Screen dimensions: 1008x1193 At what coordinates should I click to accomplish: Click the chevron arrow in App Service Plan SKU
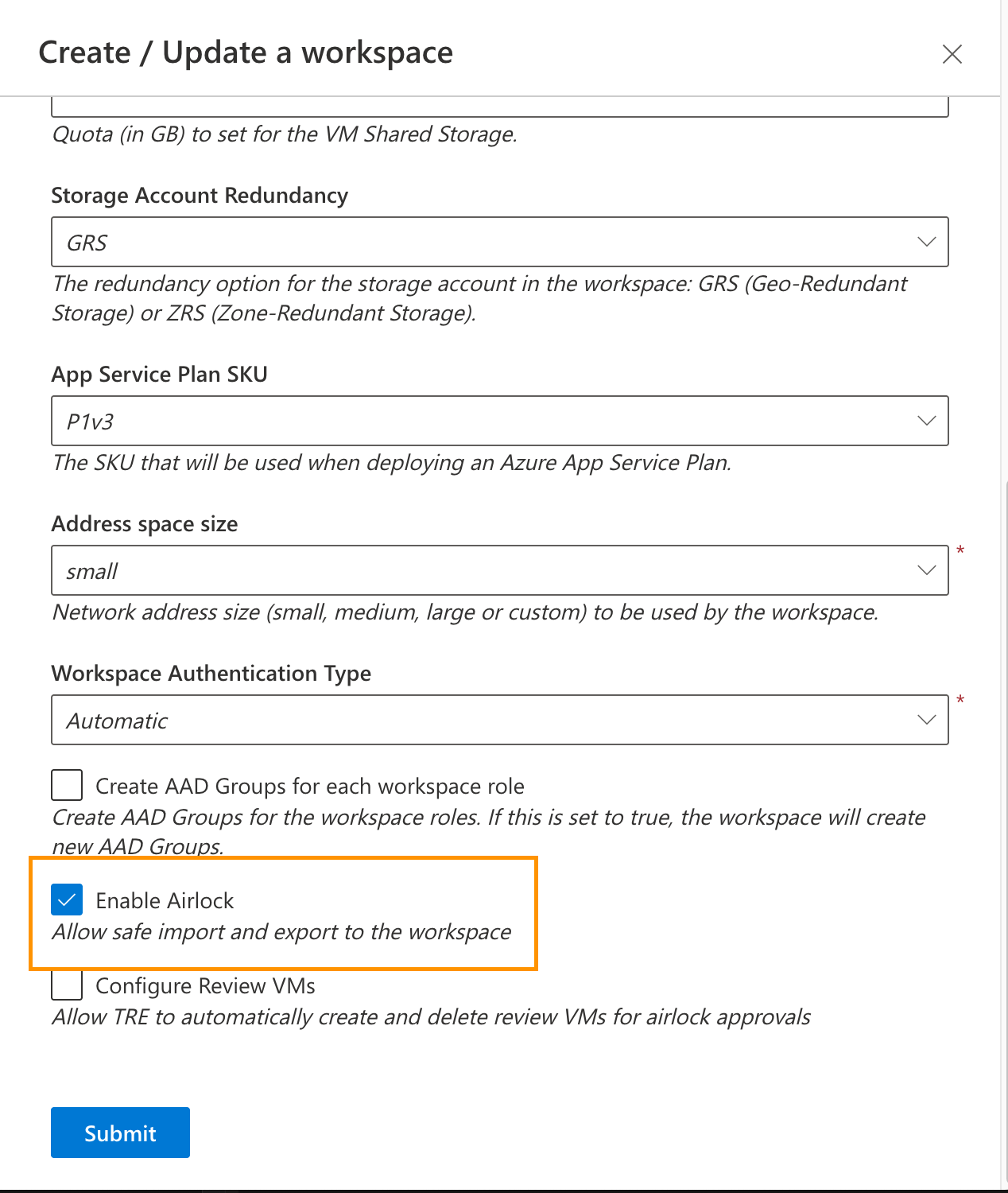(x=926, y=421)
